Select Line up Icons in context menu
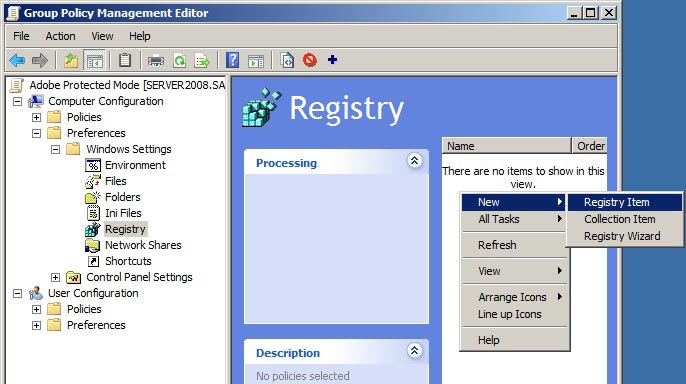686x384 pixels. pyautogui.click(x=514, y=314)
